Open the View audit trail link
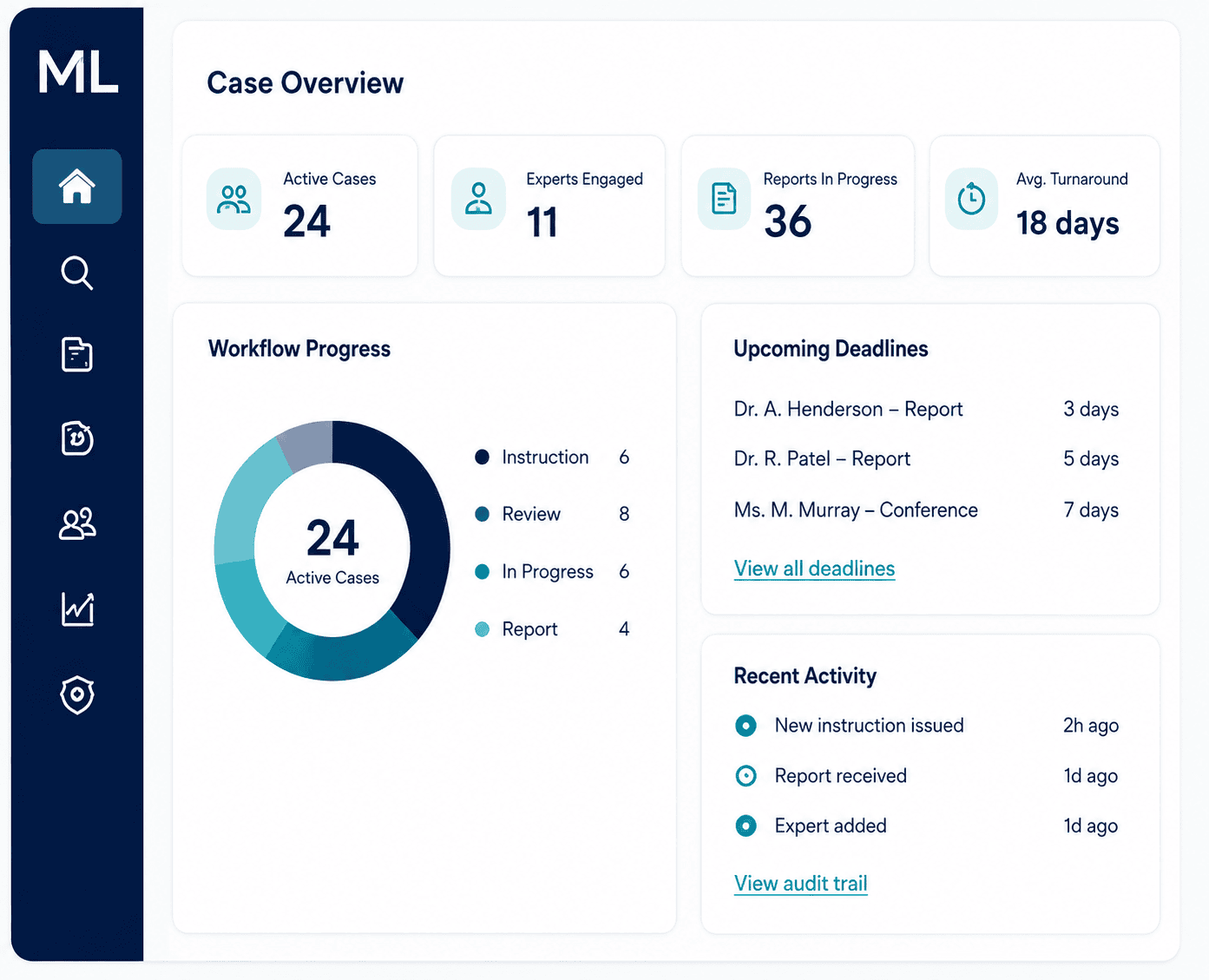Image resolution: width=1209 pixels, height=980 pixels. click(800, 884)
